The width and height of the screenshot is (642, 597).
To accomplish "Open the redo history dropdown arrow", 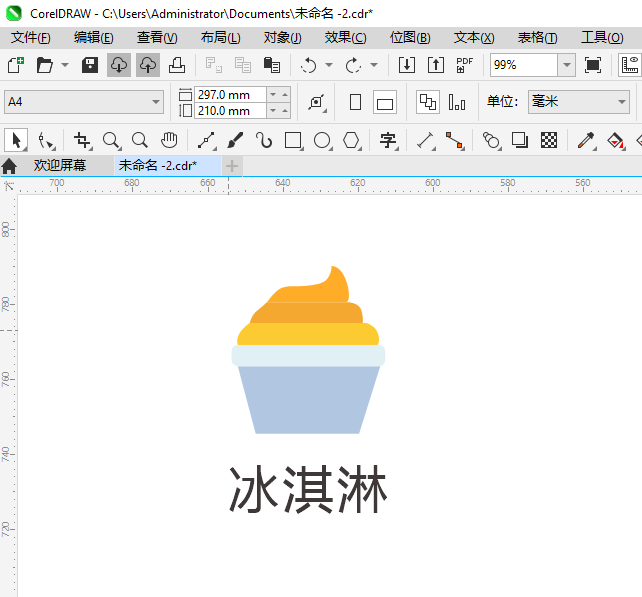I will click(x=374, y=65).
